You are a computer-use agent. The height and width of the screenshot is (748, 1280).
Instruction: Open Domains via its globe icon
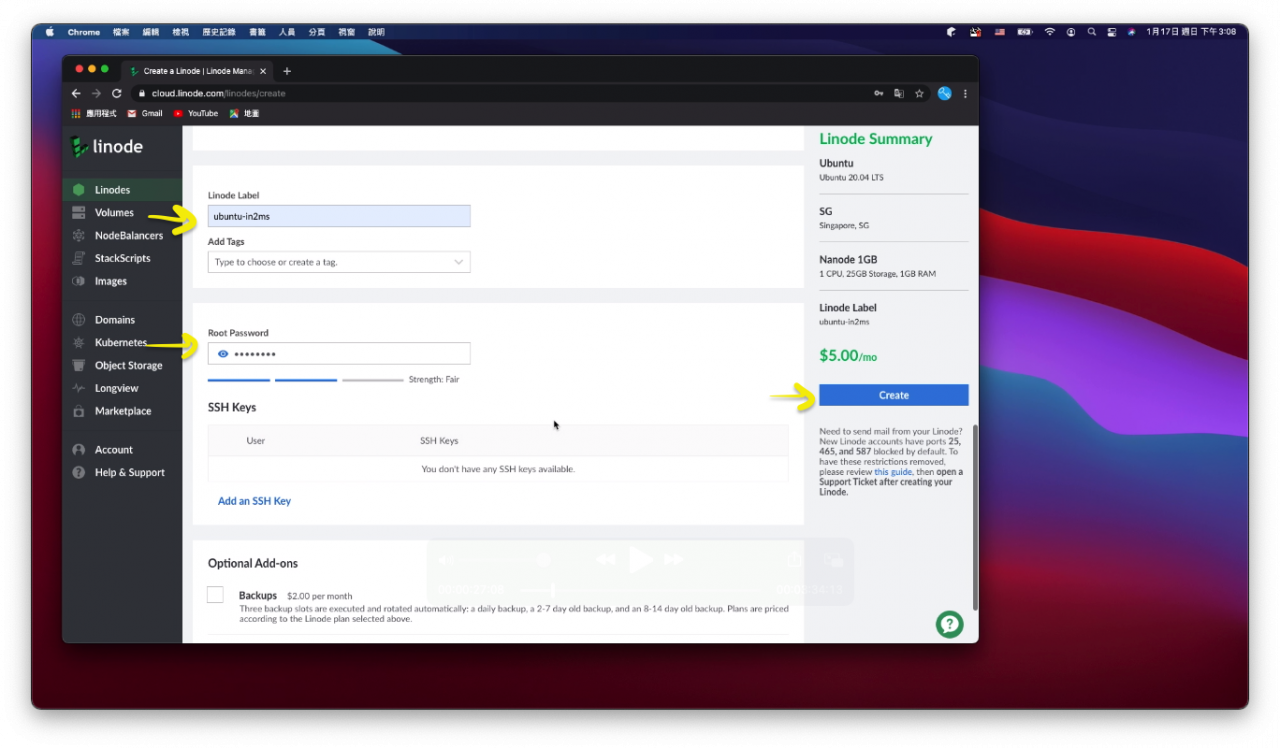(x=78, y=320)
